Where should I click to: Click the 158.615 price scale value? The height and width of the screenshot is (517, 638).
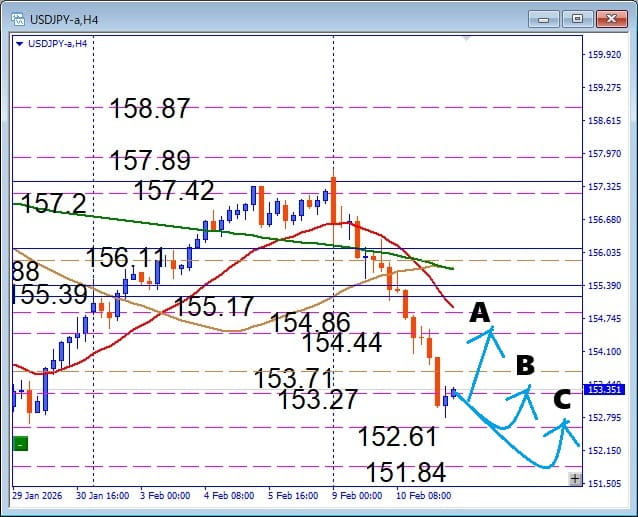click(x=605, y=121)
